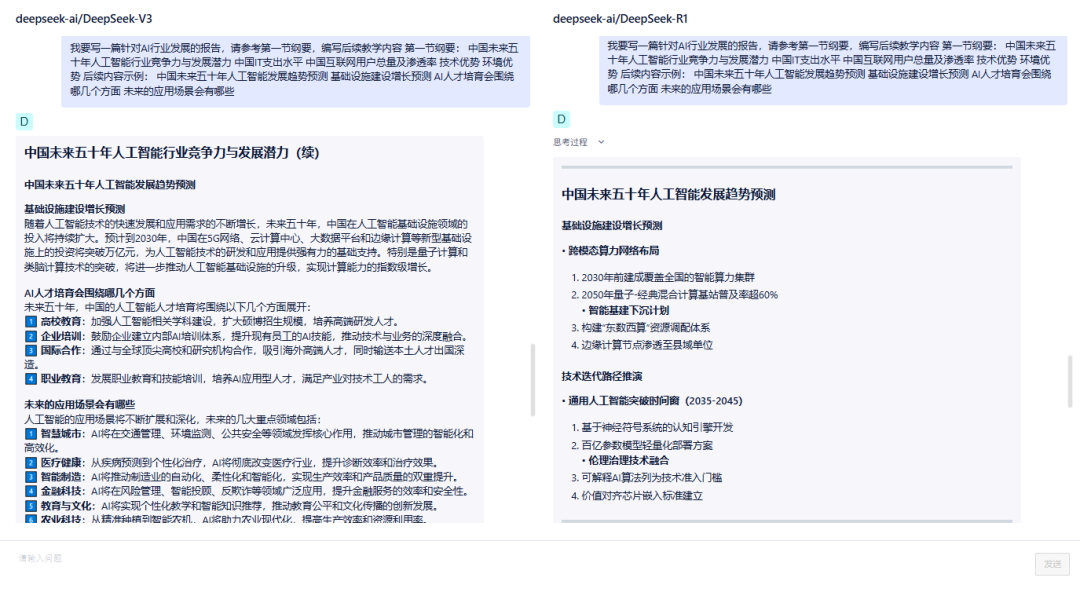The height and width of the screenshot is (596, 1080).
Task: Select the deepseek-ai/DeepSeek-R1 model title
Action: tap(620, 19)
